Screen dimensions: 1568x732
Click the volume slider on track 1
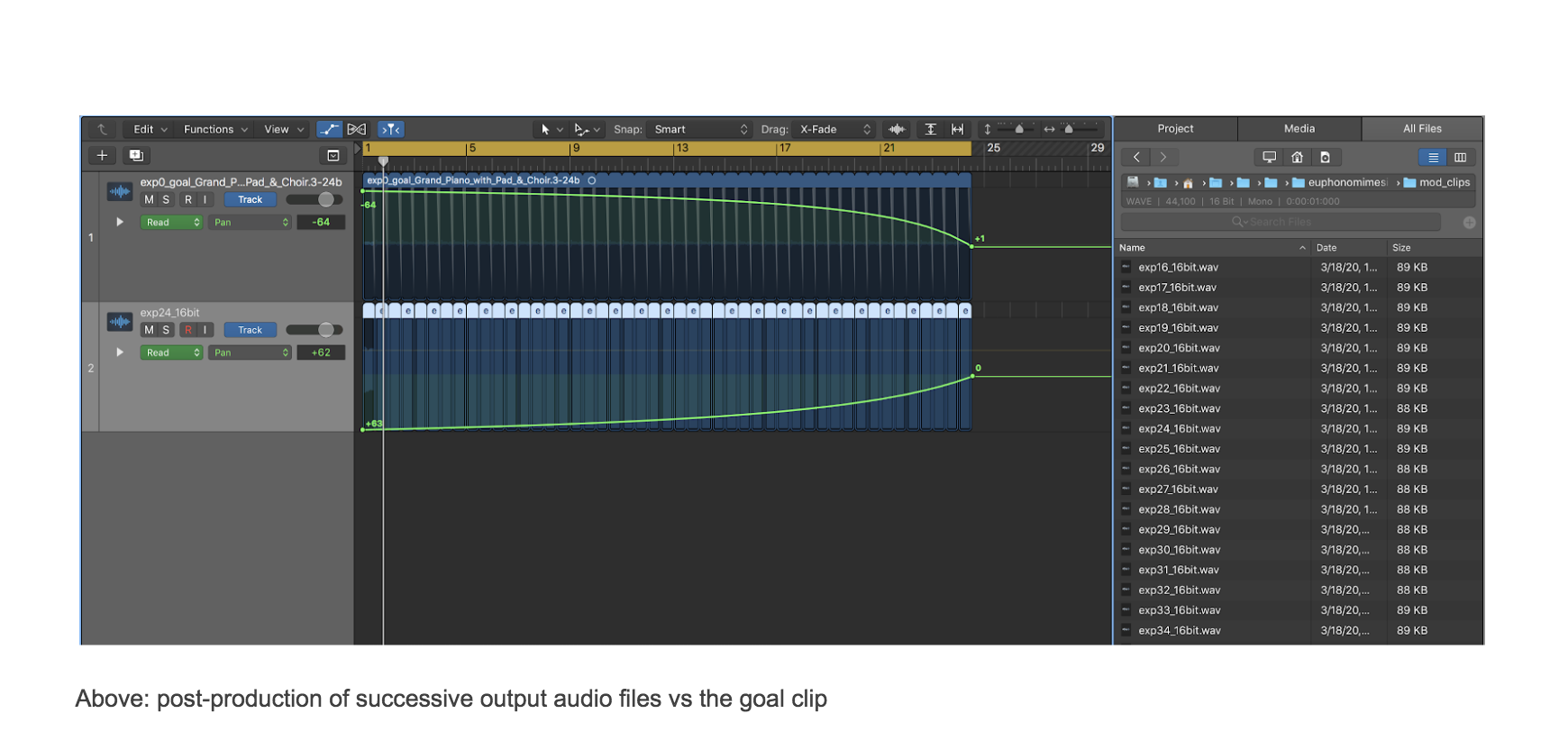click(315, 200)
